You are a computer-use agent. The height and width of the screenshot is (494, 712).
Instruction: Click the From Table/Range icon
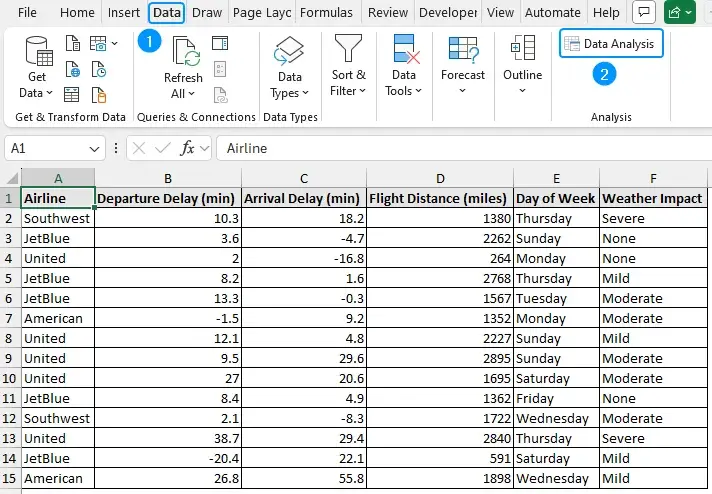coord(72,95)
